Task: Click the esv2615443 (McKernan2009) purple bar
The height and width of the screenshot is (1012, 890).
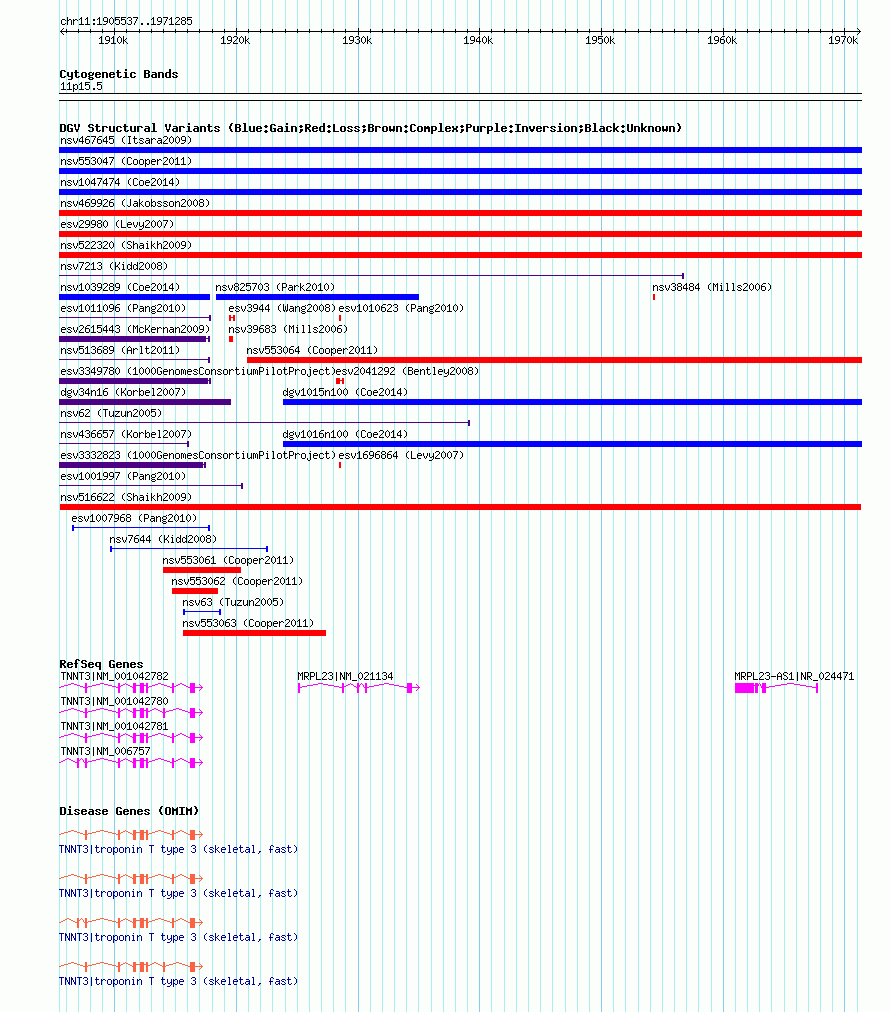Action: (x=134, y=339)
